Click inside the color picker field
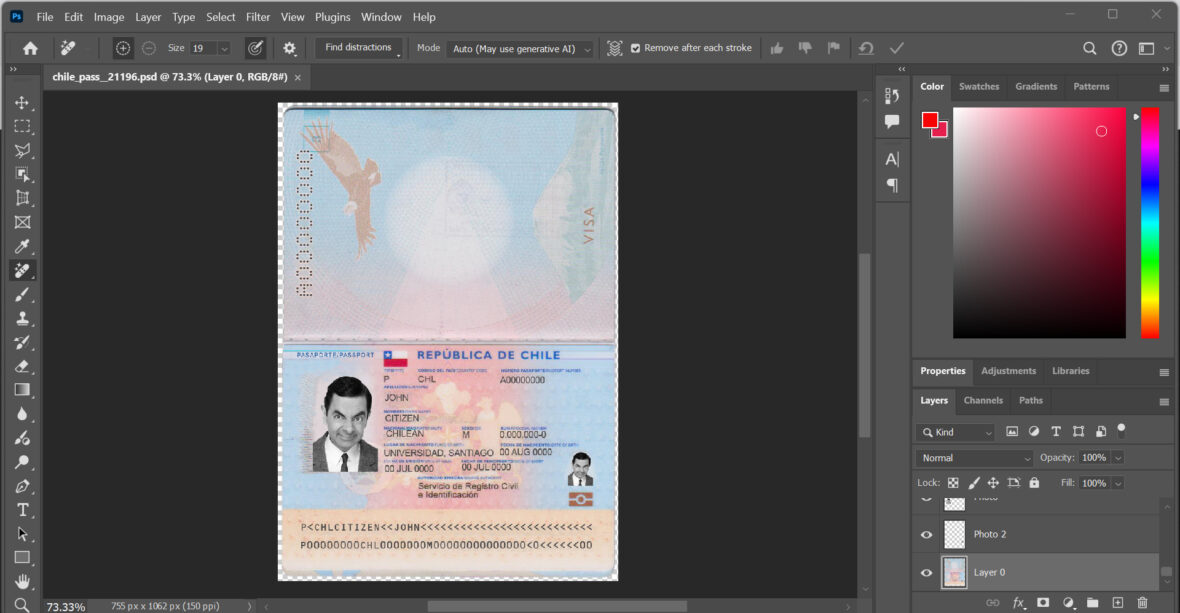This screenshot has width=1180, height=613. tap(1039, 223)
